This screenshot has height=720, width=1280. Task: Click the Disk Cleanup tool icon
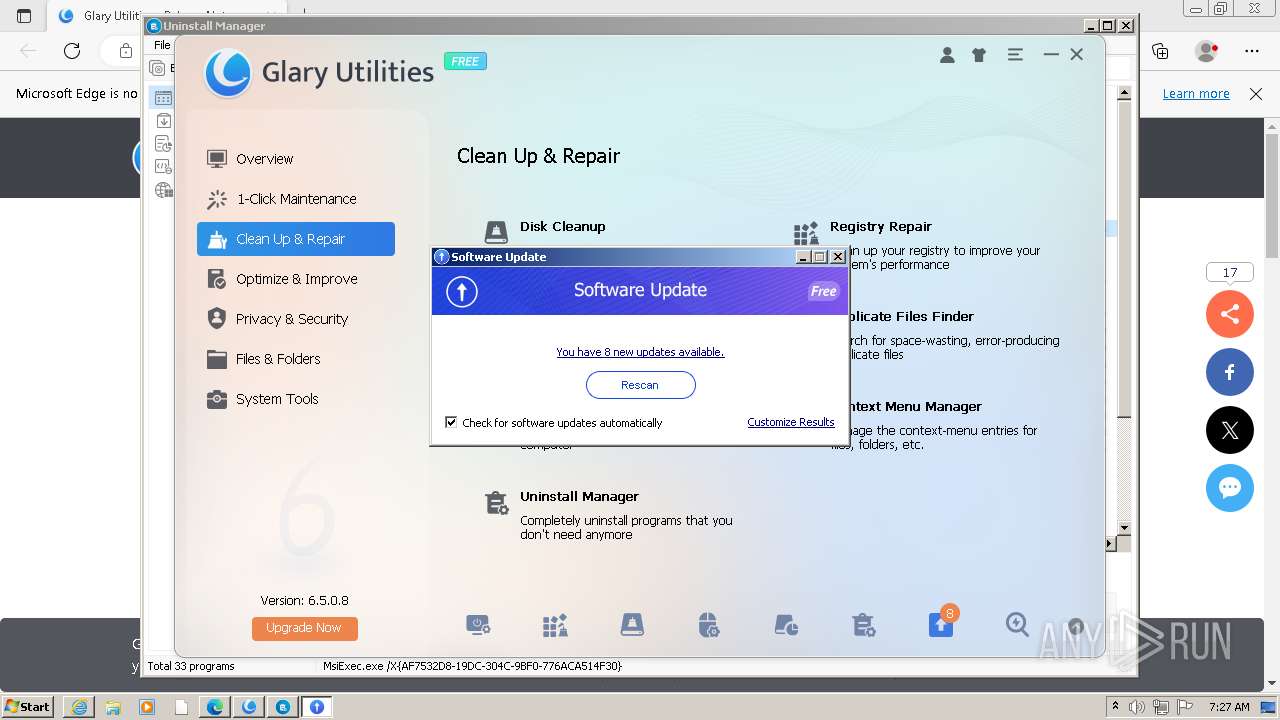tap(496, 232)
